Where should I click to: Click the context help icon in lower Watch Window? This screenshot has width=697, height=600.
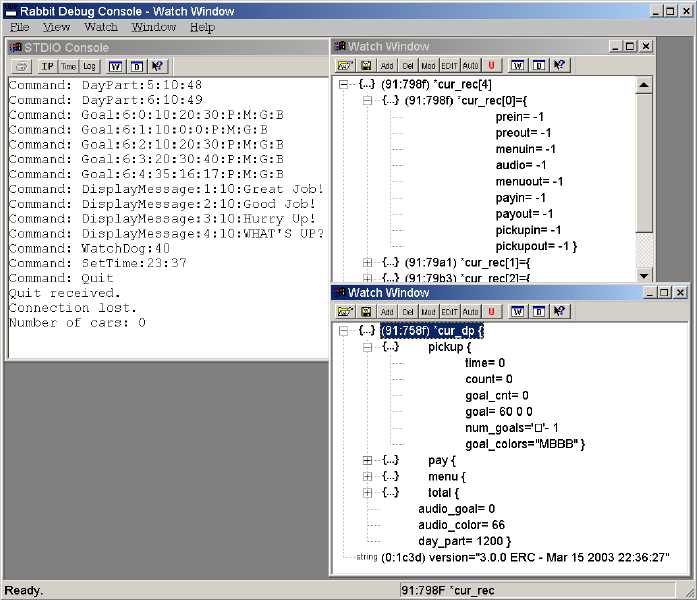coord(559,312)
